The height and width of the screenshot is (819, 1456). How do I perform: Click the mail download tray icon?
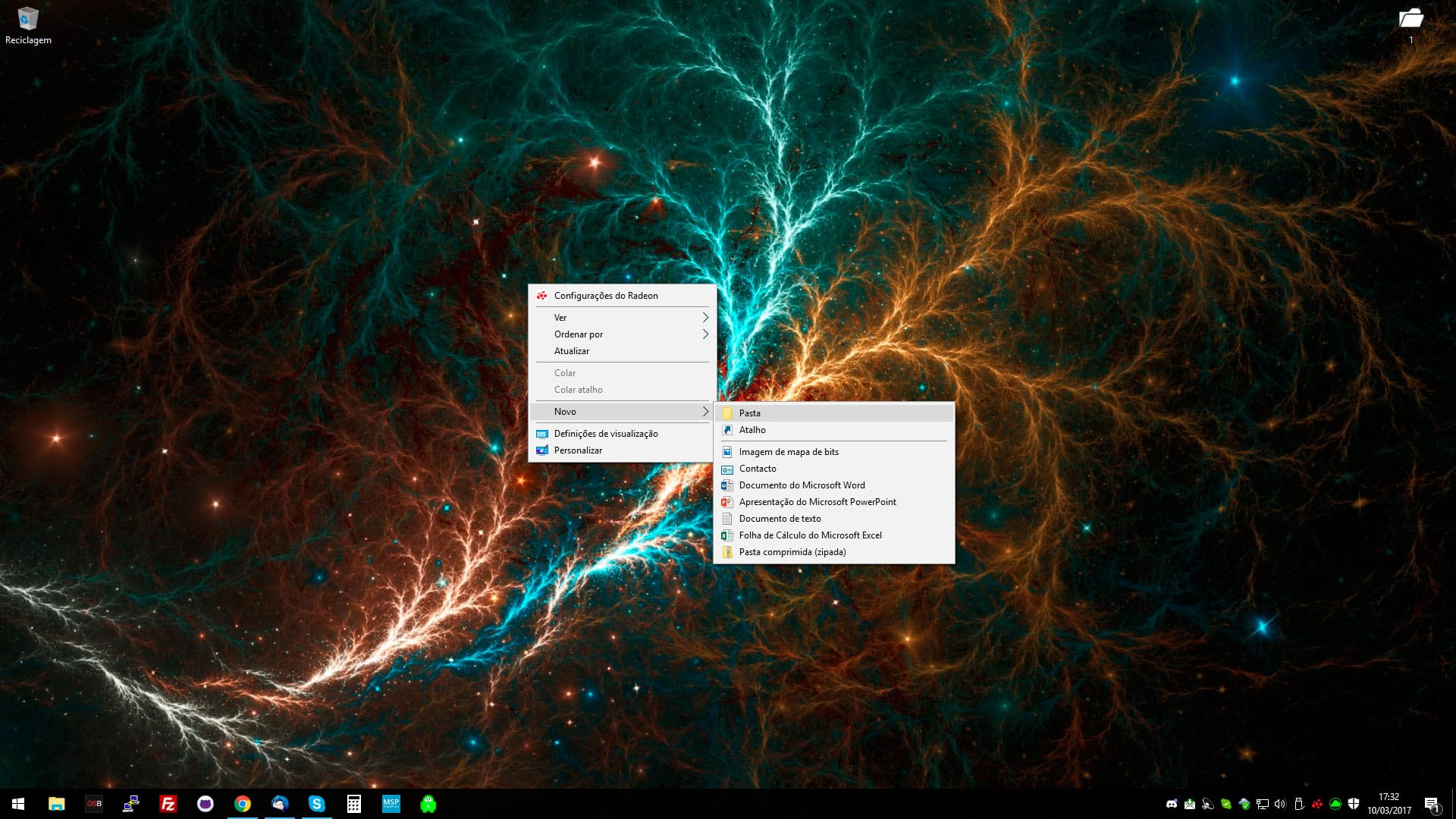tap(1190, 804)
